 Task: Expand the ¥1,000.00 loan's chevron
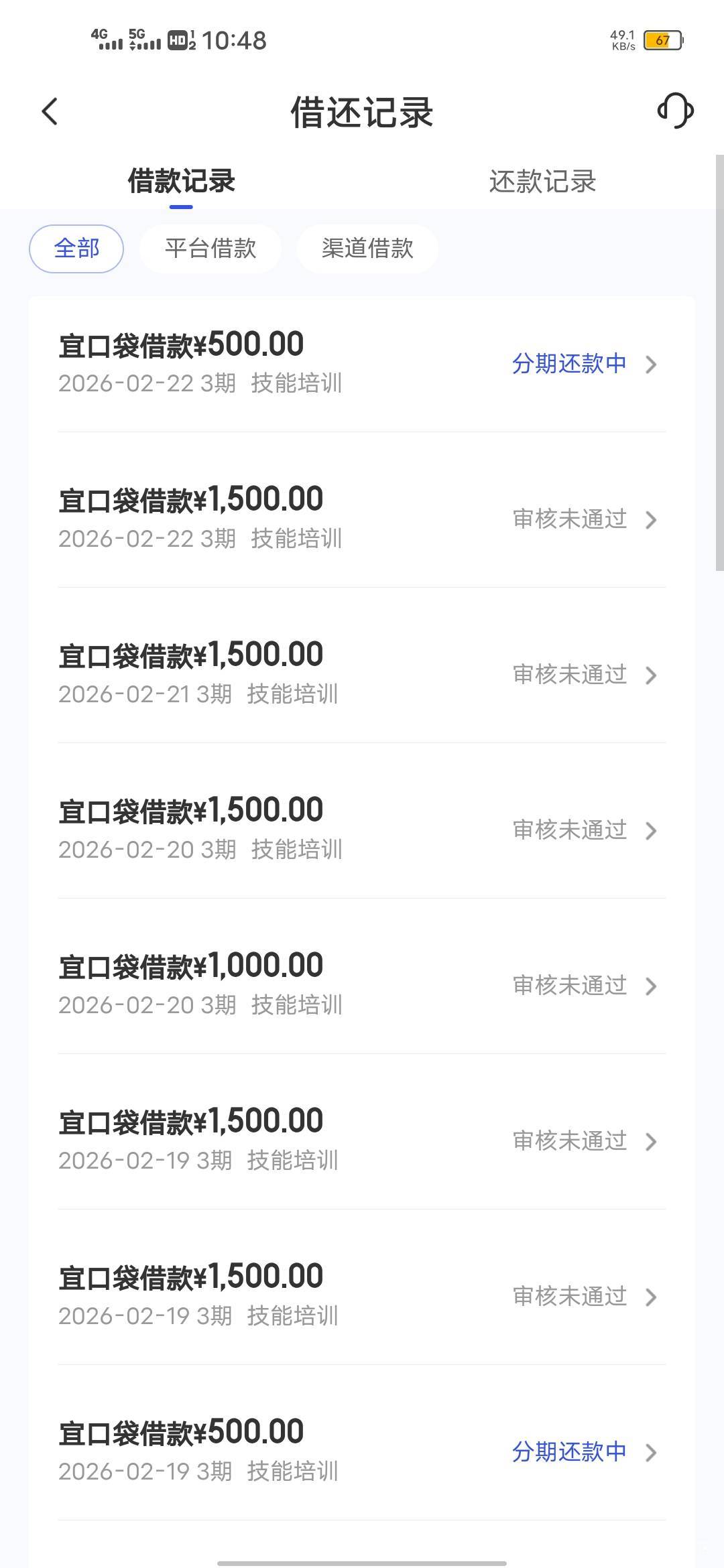(x=650, y=986)
